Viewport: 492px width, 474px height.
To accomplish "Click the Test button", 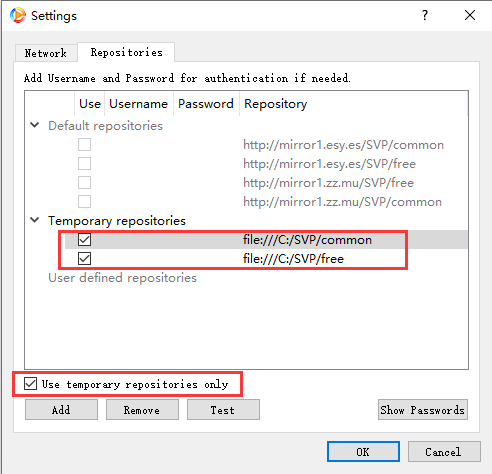I will [x=223, y=410].
